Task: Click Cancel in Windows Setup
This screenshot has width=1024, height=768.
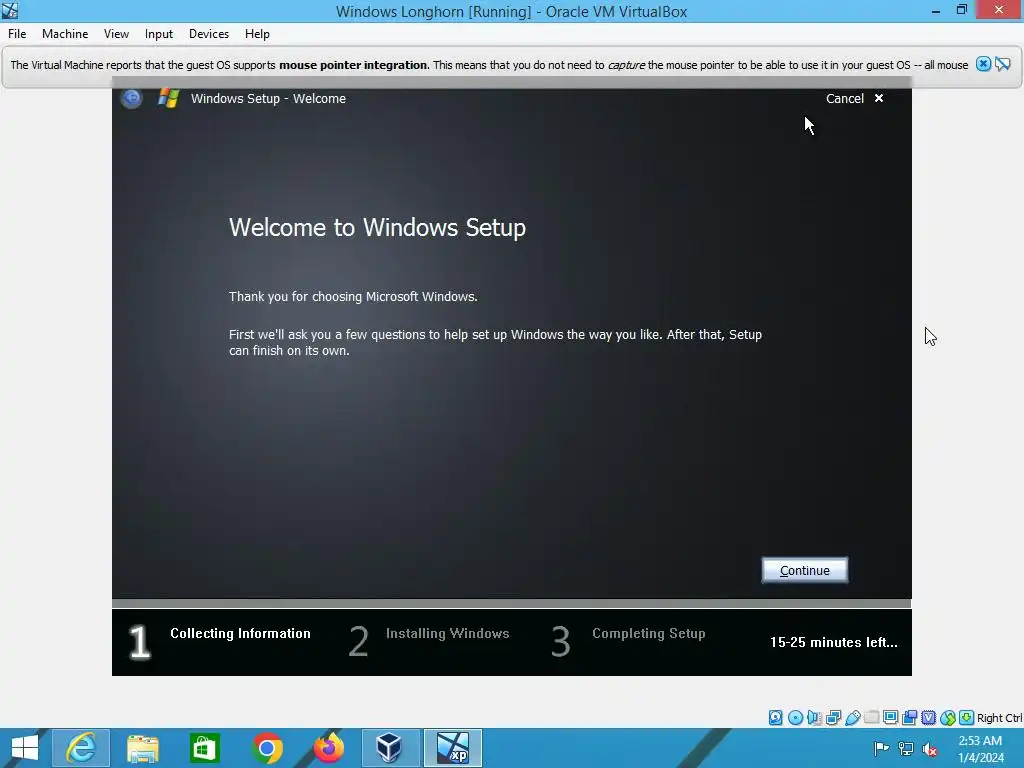Action: coord(844,99)
